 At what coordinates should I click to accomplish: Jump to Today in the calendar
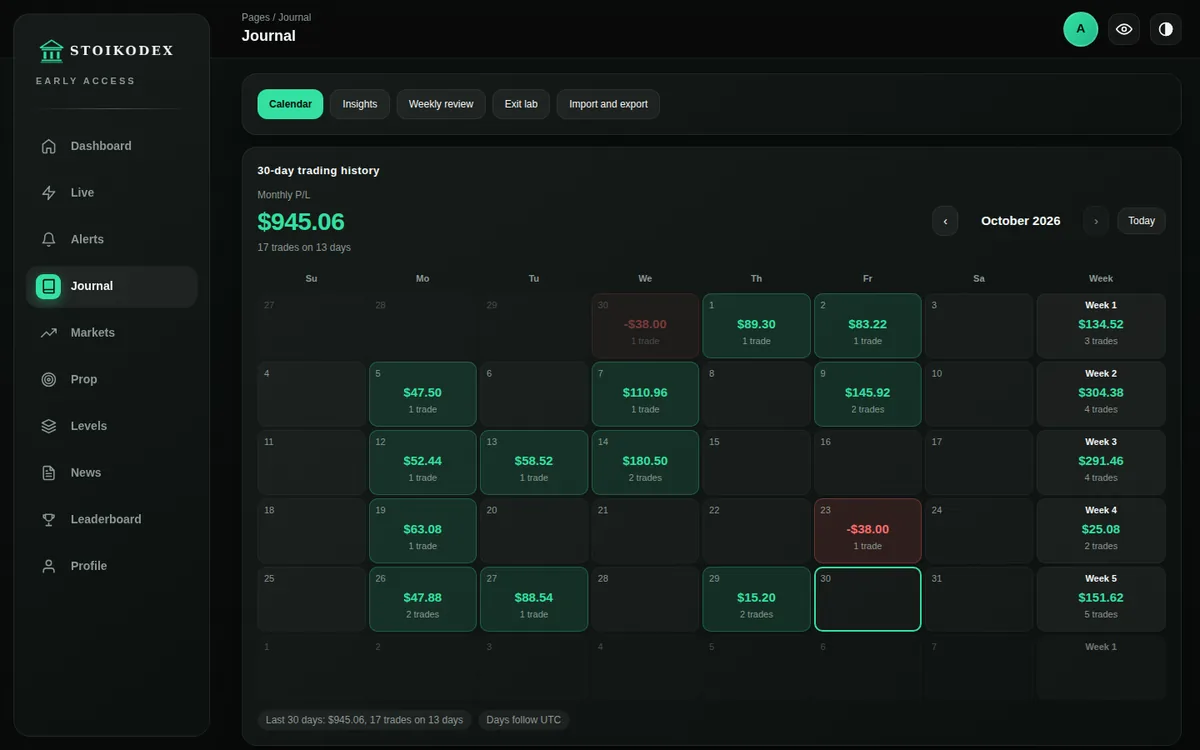click(x=1141, y=221)
